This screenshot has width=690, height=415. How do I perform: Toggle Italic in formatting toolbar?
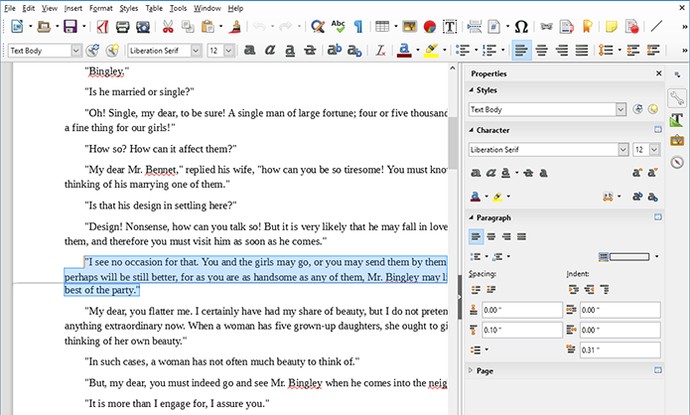pyautogui.click(x=270, y=51)
